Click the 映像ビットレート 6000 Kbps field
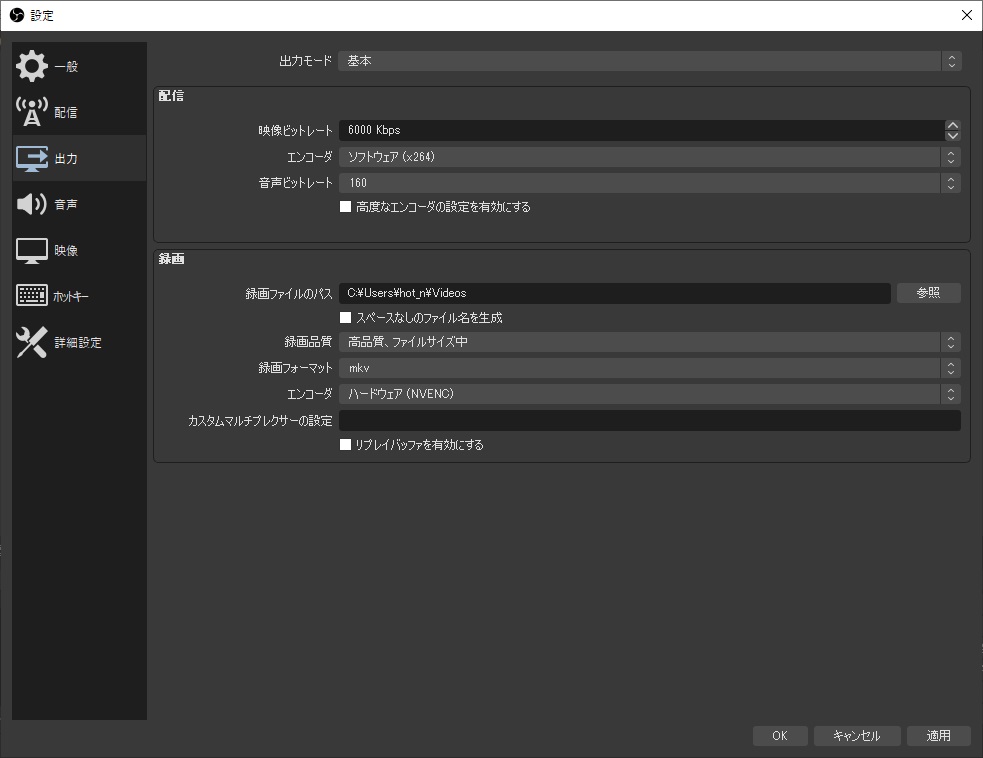Viewport: 983px width, 758px height. (641, 130)
